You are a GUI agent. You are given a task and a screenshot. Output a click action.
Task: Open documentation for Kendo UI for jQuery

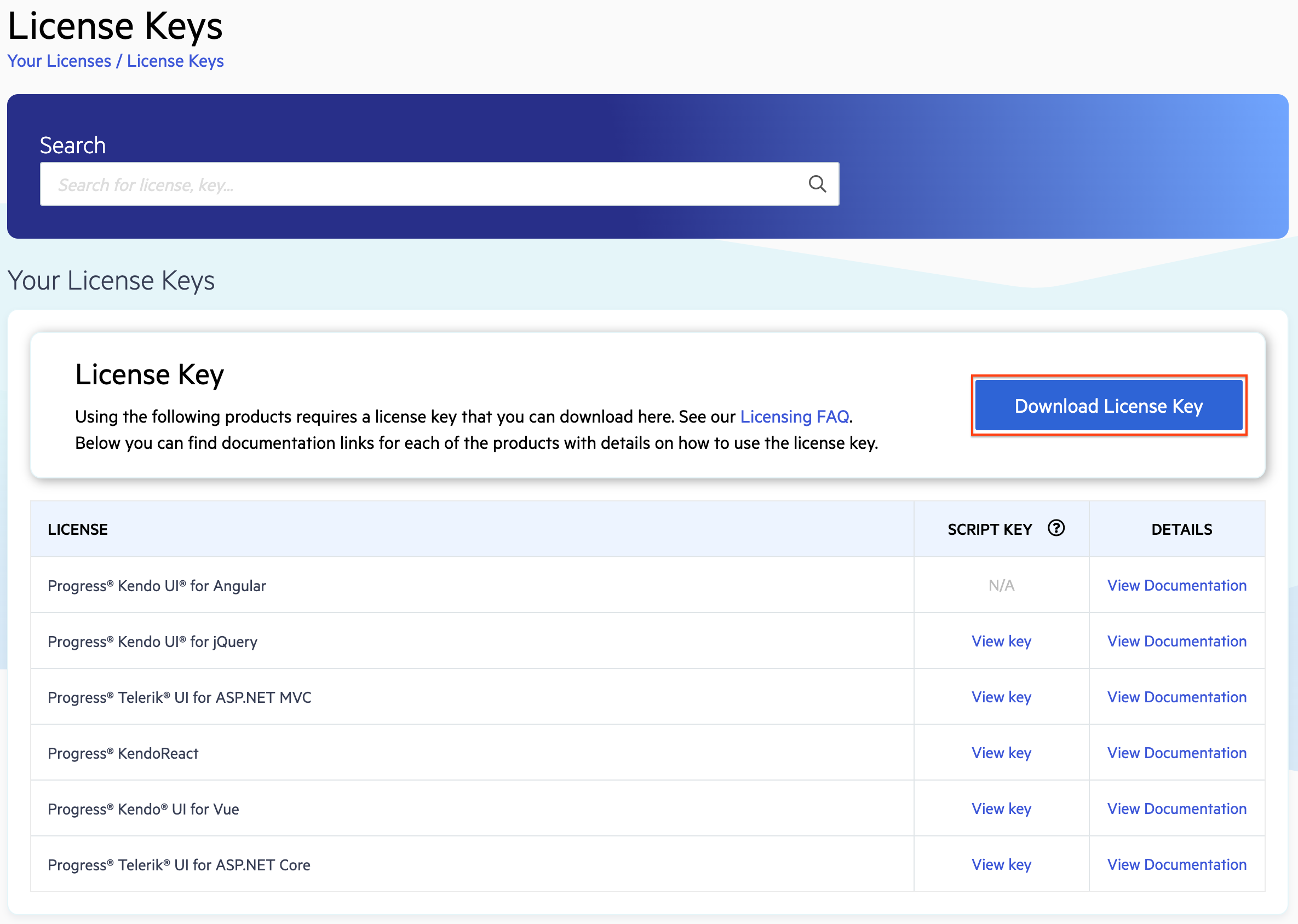1176,640
